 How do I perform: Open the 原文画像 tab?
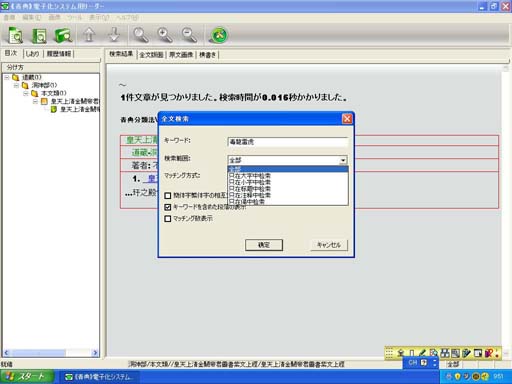point(181,55)
